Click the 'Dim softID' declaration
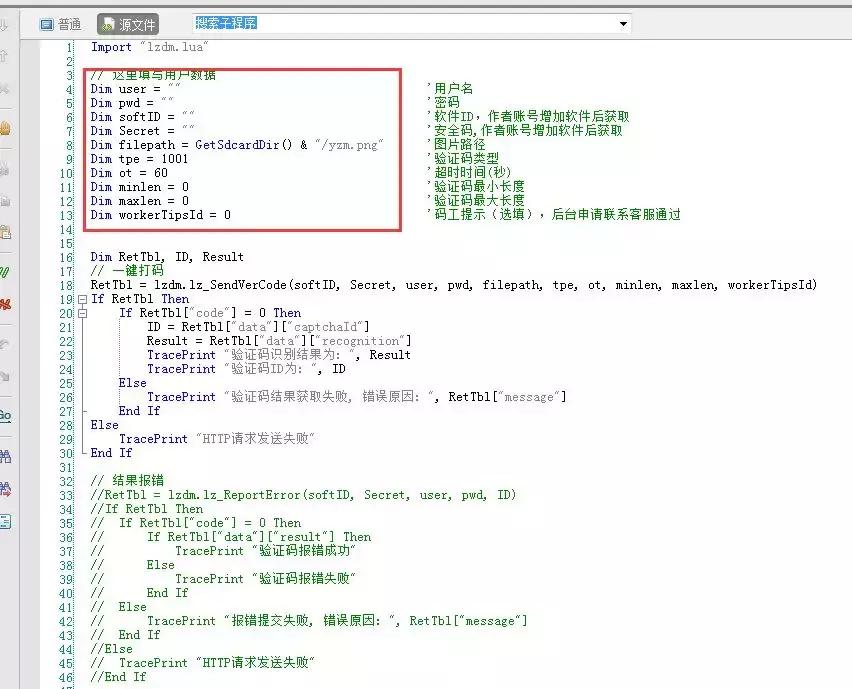852x689 pixels. [x=142, y=117]
